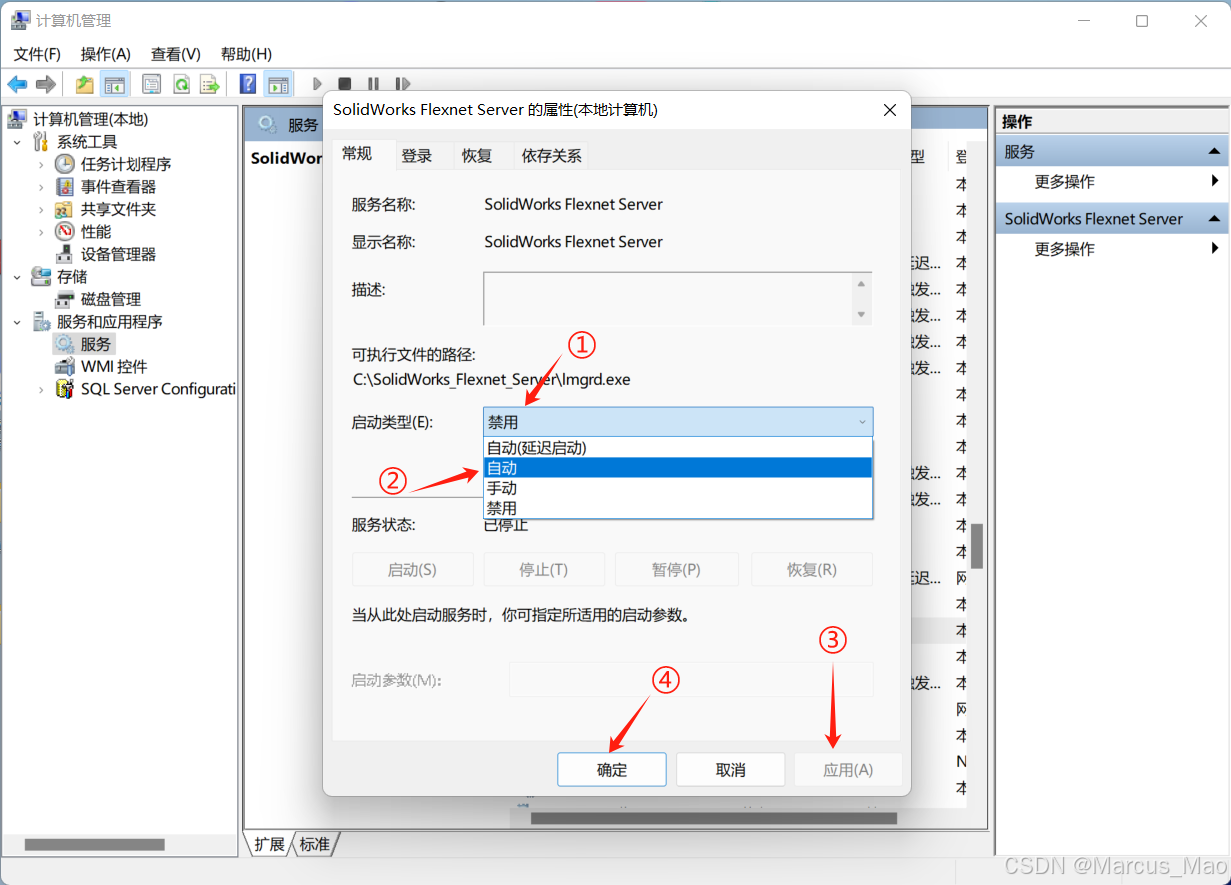Select the 扩展 view tab

[269, 844]
